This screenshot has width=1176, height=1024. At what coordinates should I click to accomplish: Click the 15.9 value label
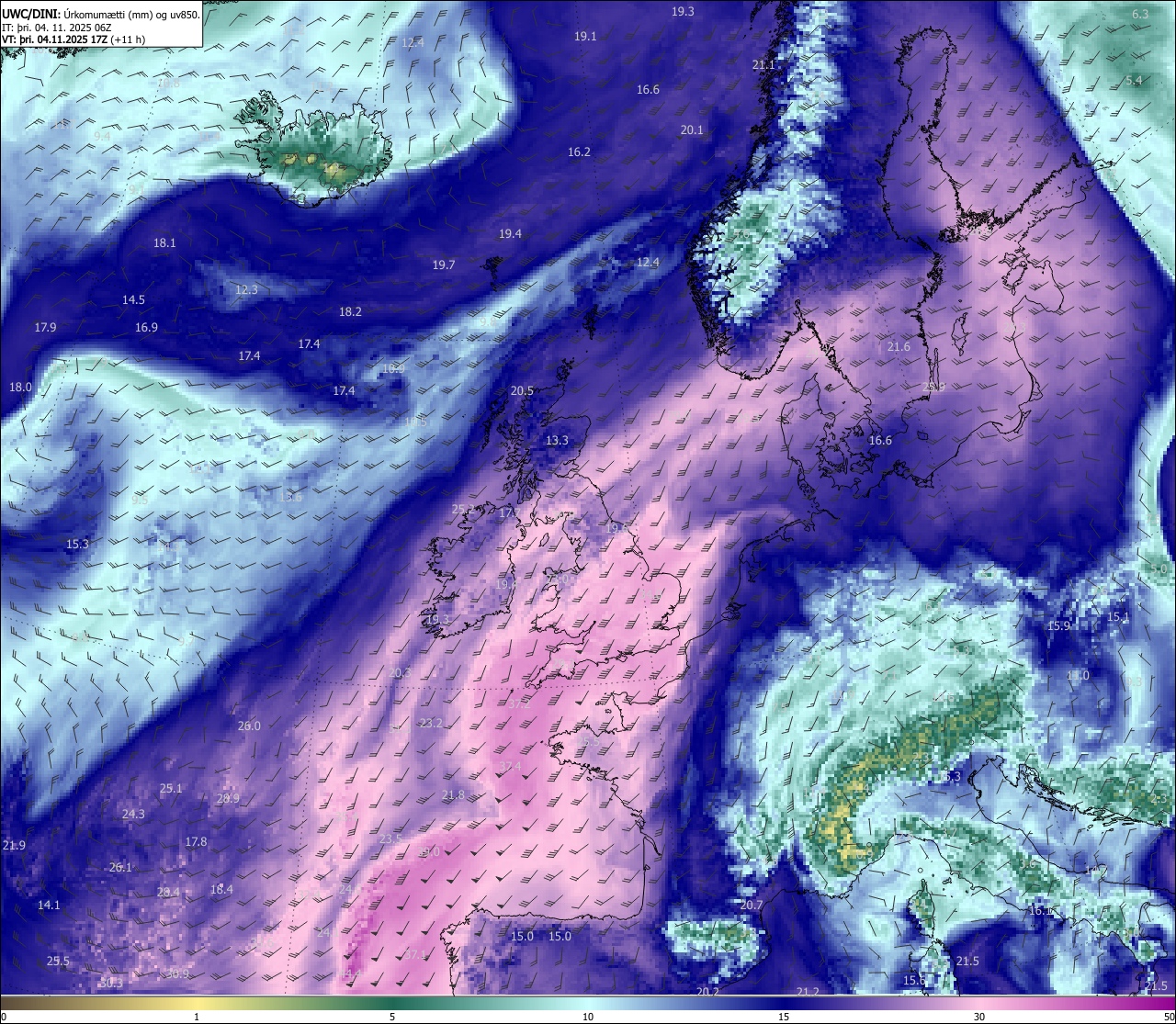1059,625
